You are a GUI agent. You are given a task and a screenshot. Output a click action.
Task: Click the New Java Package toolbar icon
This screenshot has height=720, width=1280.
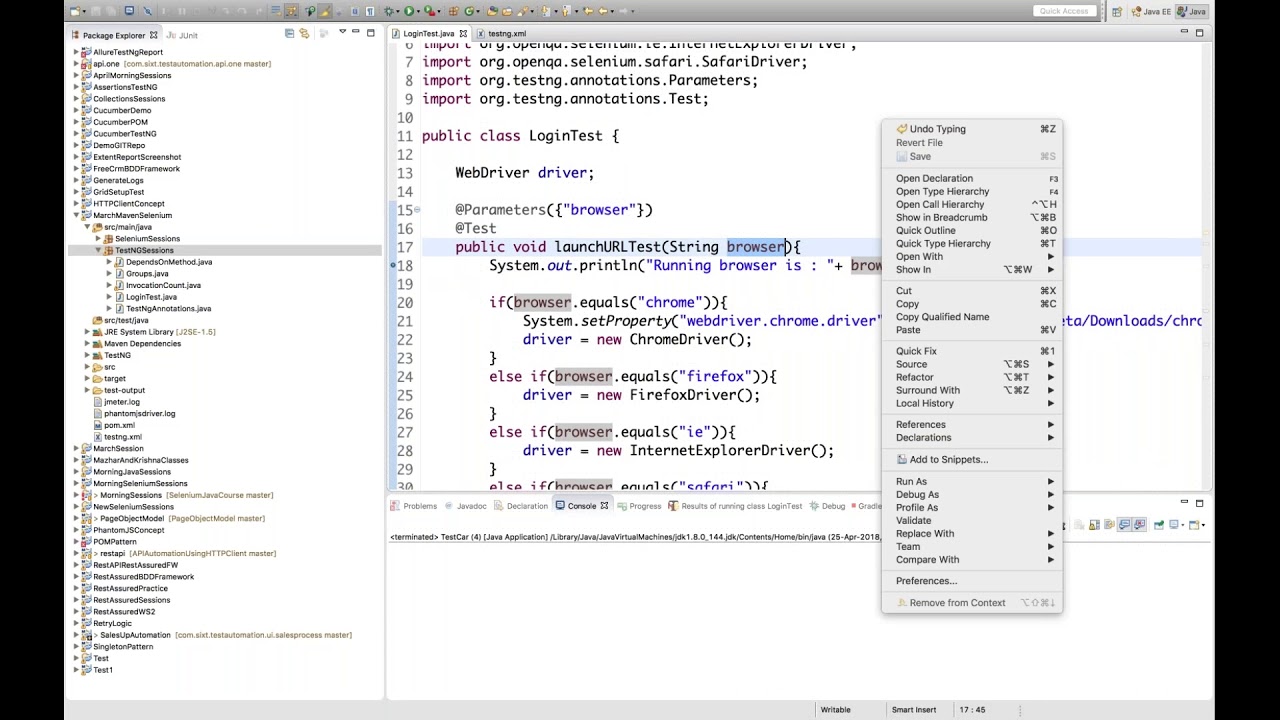coord(453,11)
